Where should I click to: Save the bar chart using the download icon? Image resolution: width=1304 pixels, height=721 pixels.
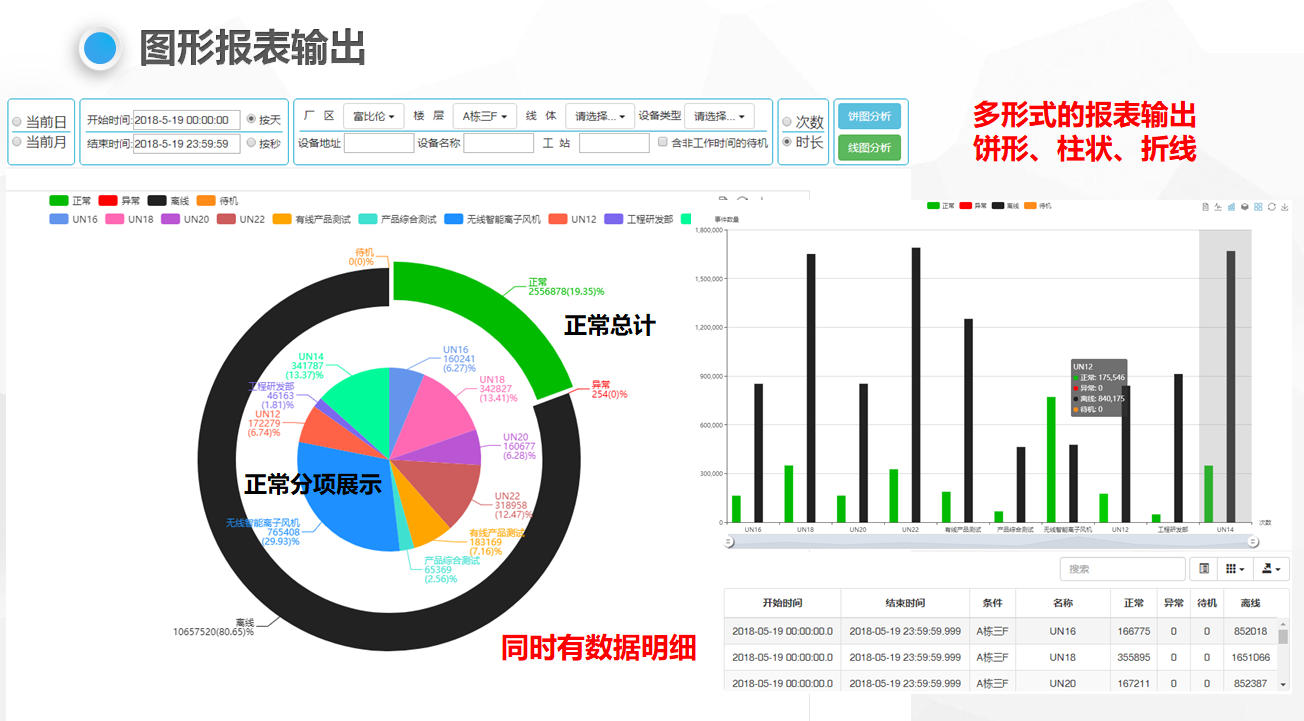(1285, 207)
